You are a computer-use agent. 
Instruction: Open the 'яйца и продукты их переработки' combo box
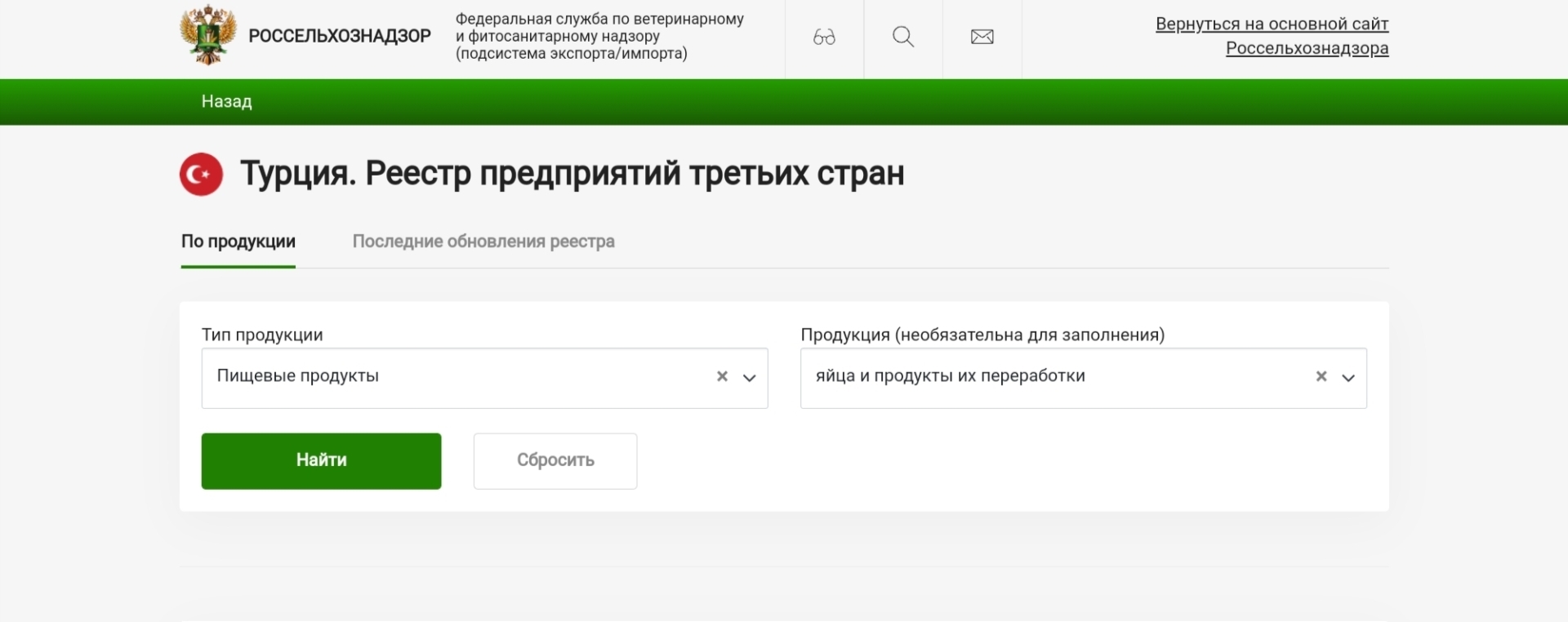pyautogui.click(x=1053, y=377)
